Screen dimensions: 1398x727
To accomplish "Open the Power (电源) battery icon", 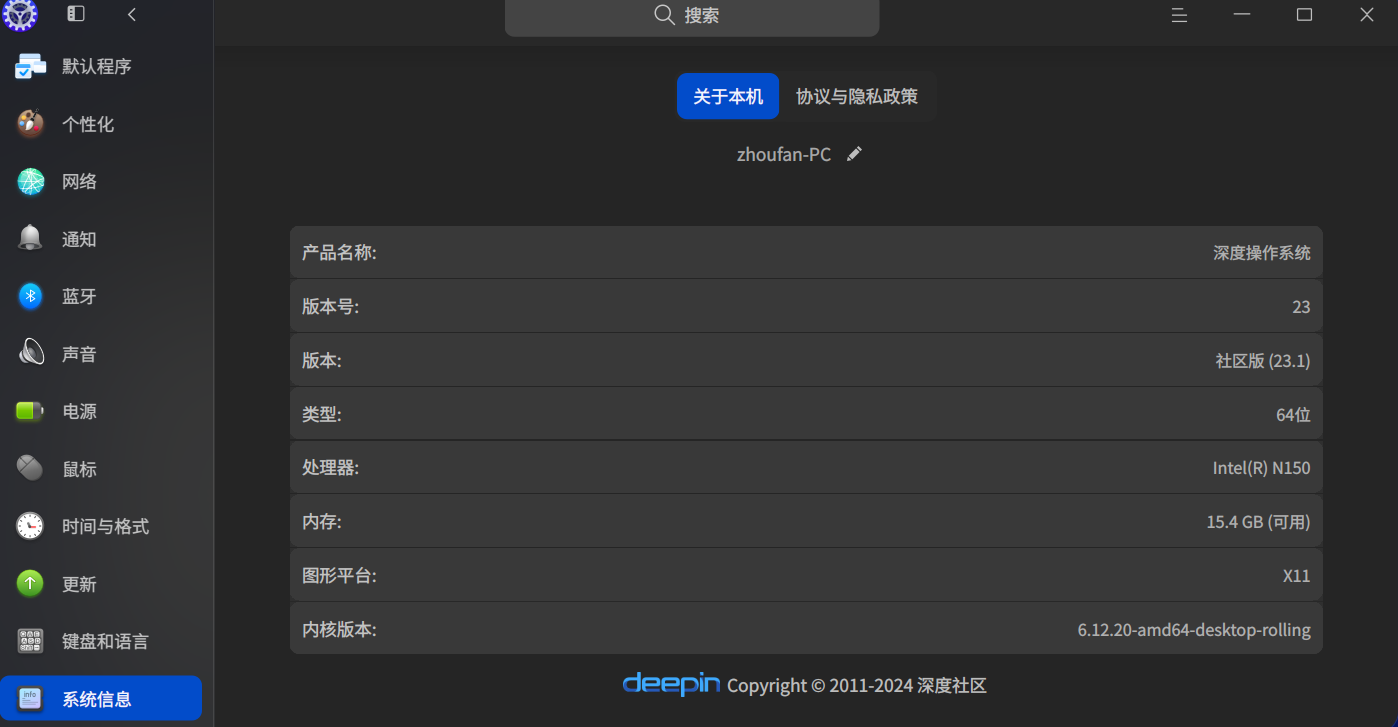I will pos(30,411).
